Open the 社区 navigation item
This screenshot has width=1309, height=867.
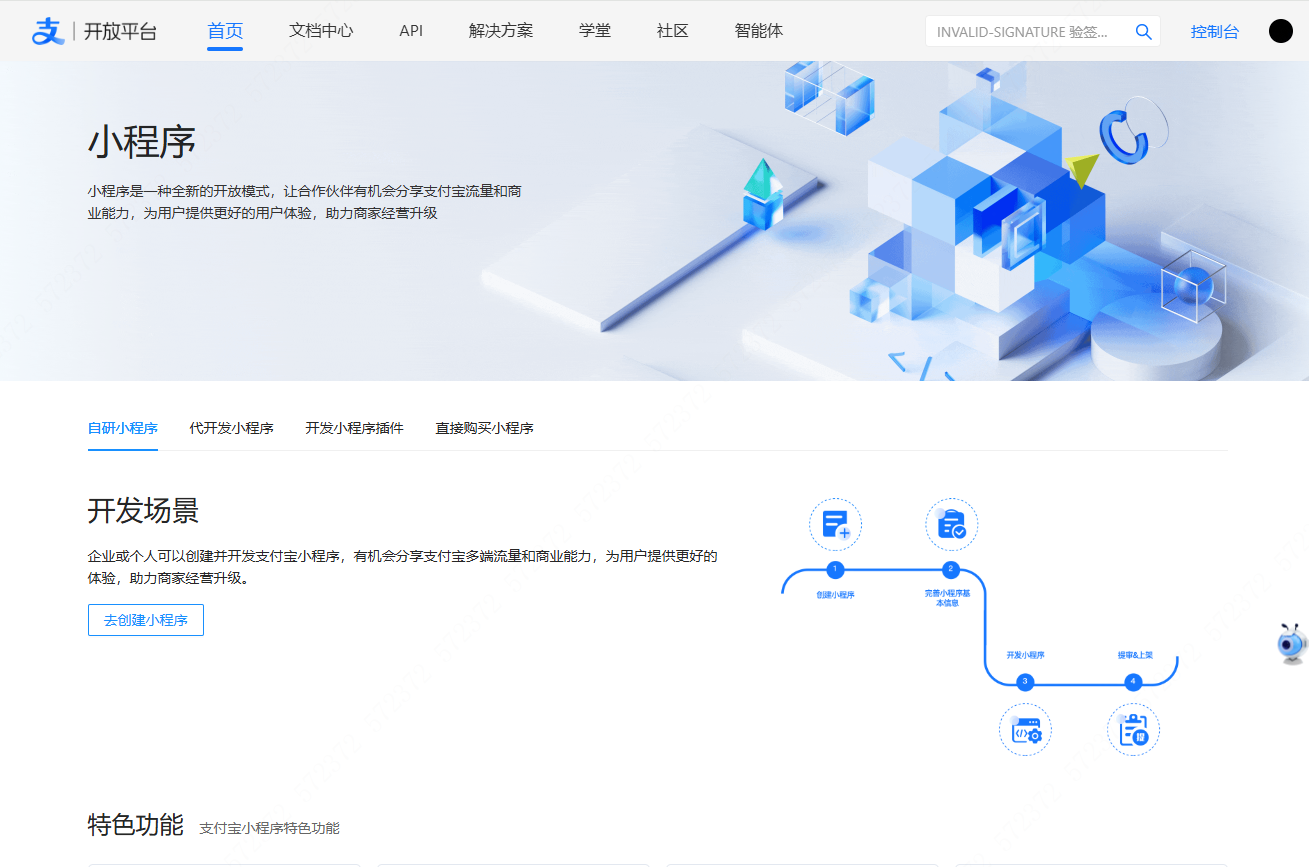(x=671, y=31)
